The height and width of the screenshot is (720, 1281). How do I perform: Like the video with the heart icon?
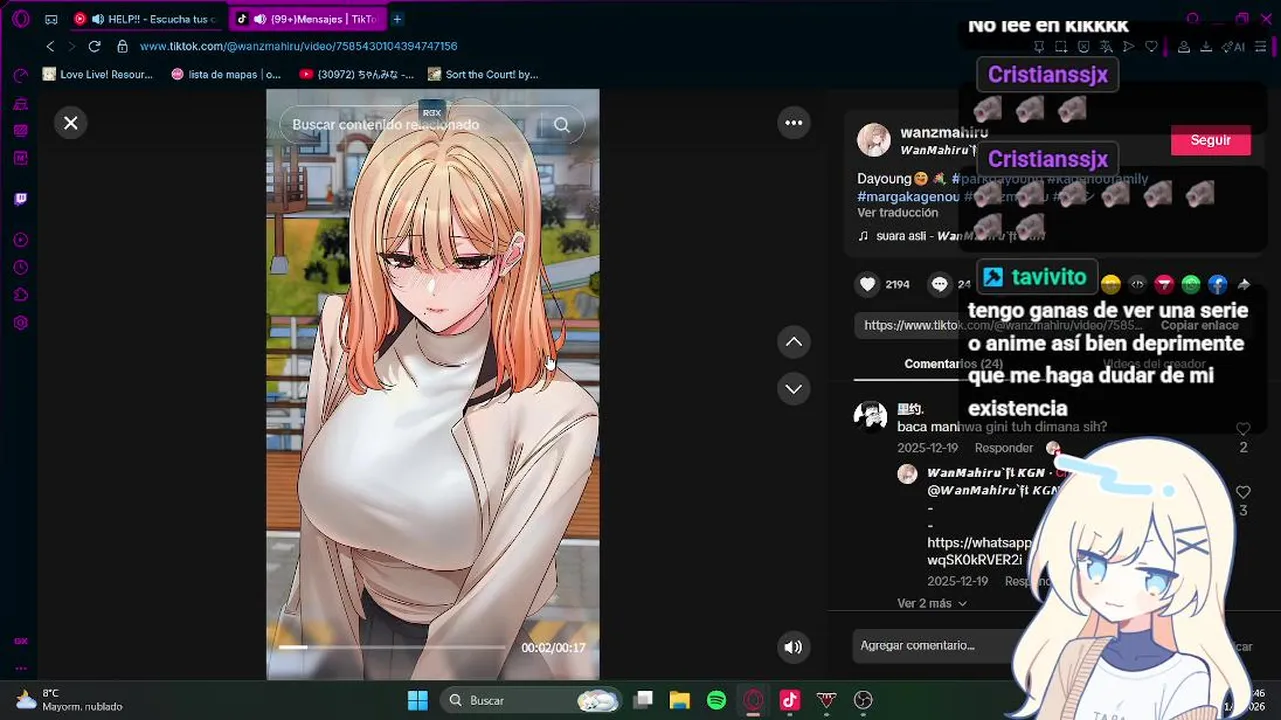[868, 284]
